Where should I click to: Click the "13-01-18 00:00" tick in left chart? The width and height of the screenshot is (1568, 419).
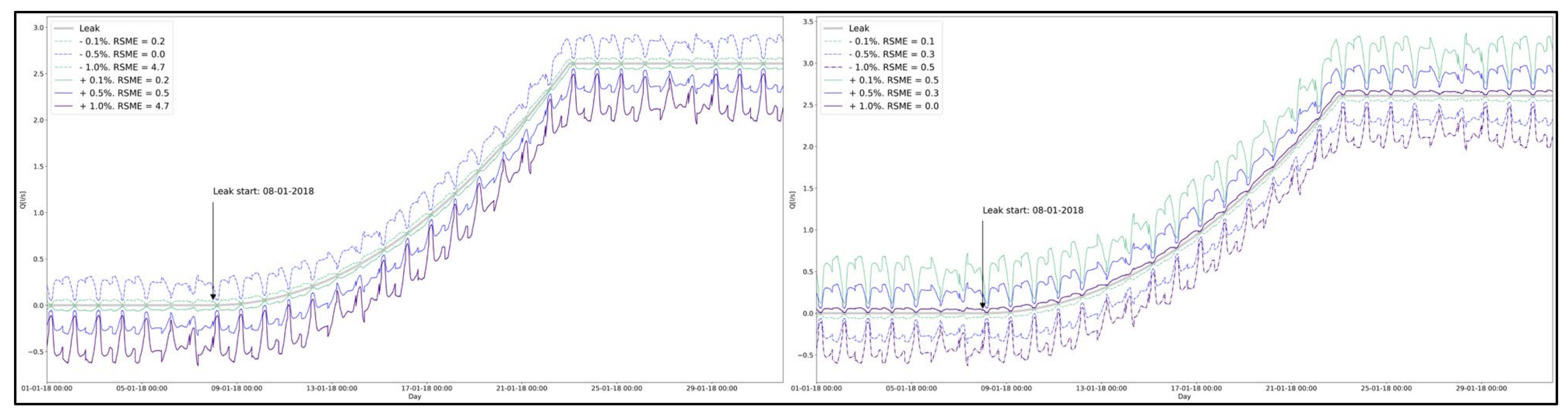pyautogui.click(x=331, y=388)
